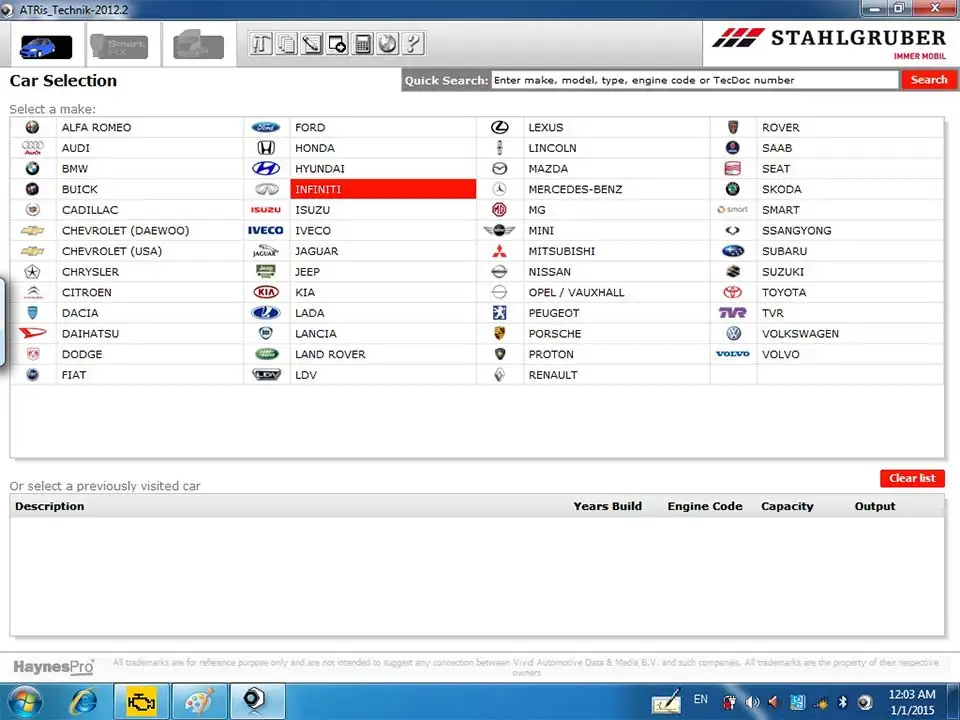Open Internet Explorer from the taskbar
This screenshot has height=720, width=960.
point(83,702)
